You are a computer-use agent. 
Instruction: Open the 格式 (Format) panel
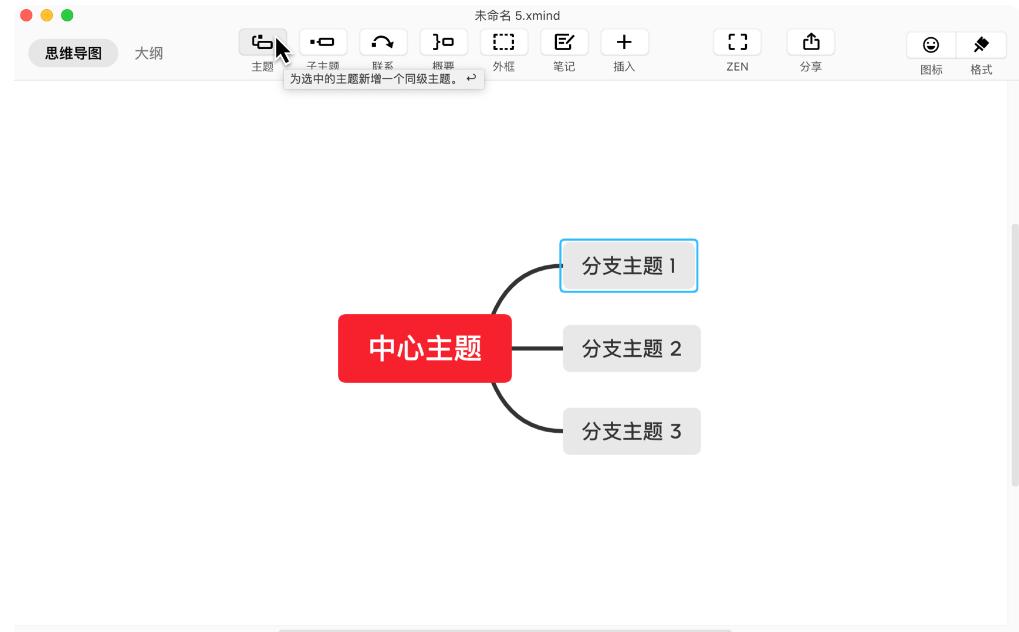981,44
